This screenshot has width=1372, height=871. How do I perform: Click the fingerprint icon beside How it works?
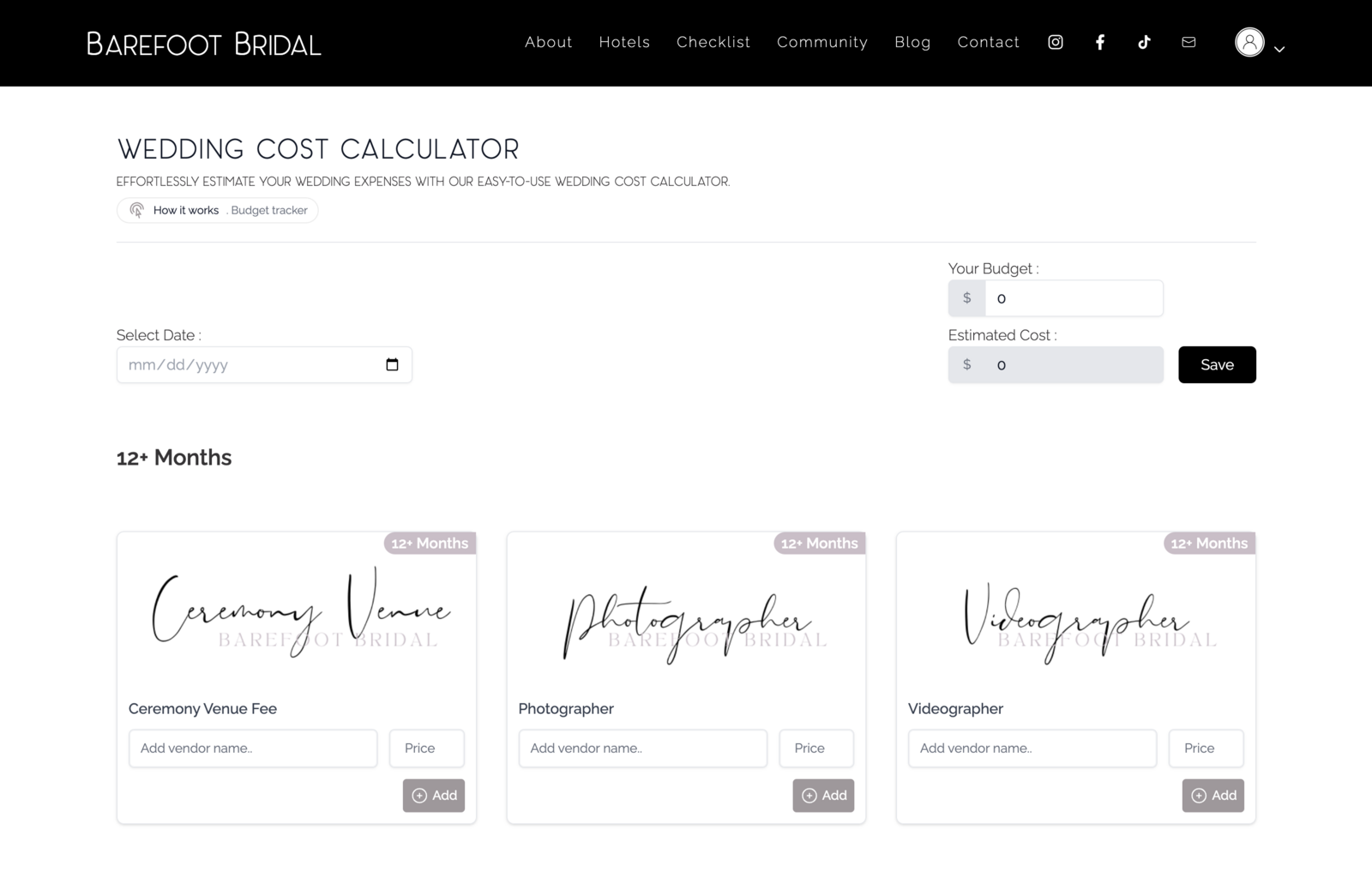(x=136, y=210)
